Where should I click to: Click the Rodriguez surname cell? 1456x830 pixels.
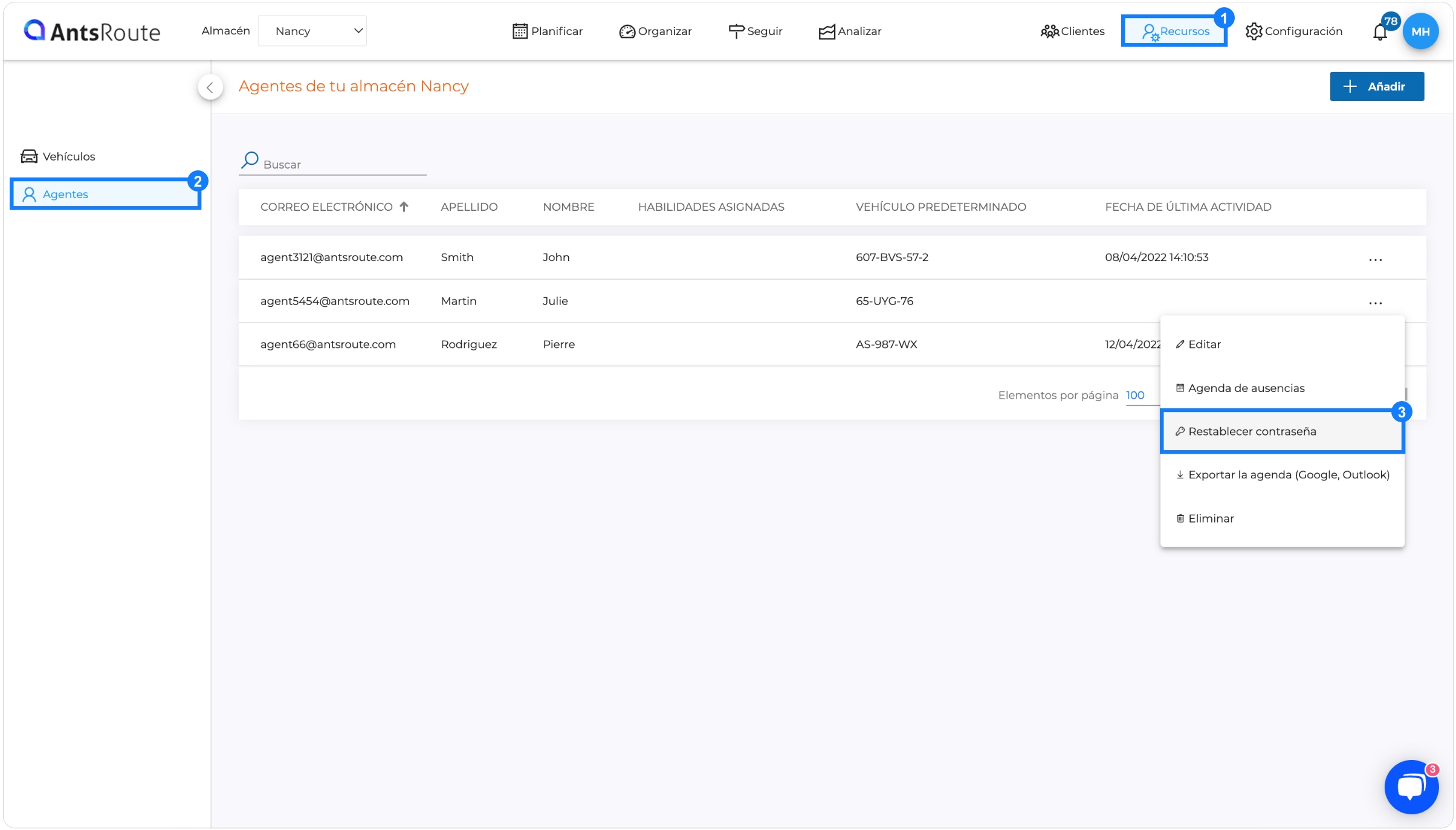point(468,344)
